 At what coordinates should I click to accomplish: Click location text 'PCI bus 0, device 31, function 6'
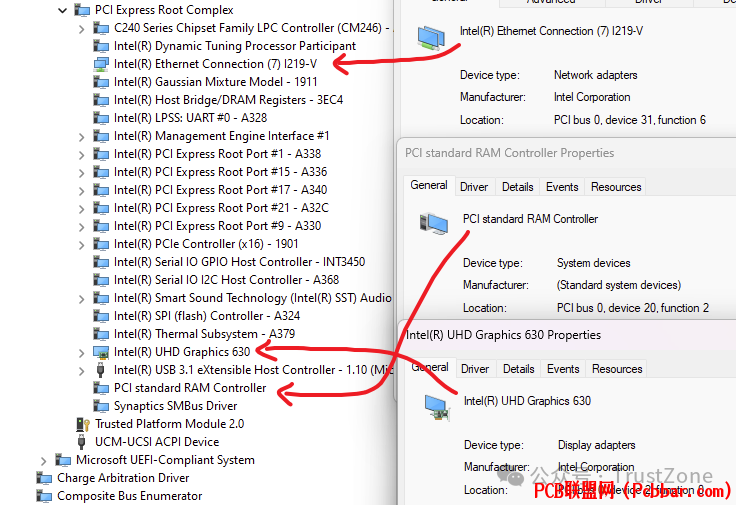tap(629, 120)
